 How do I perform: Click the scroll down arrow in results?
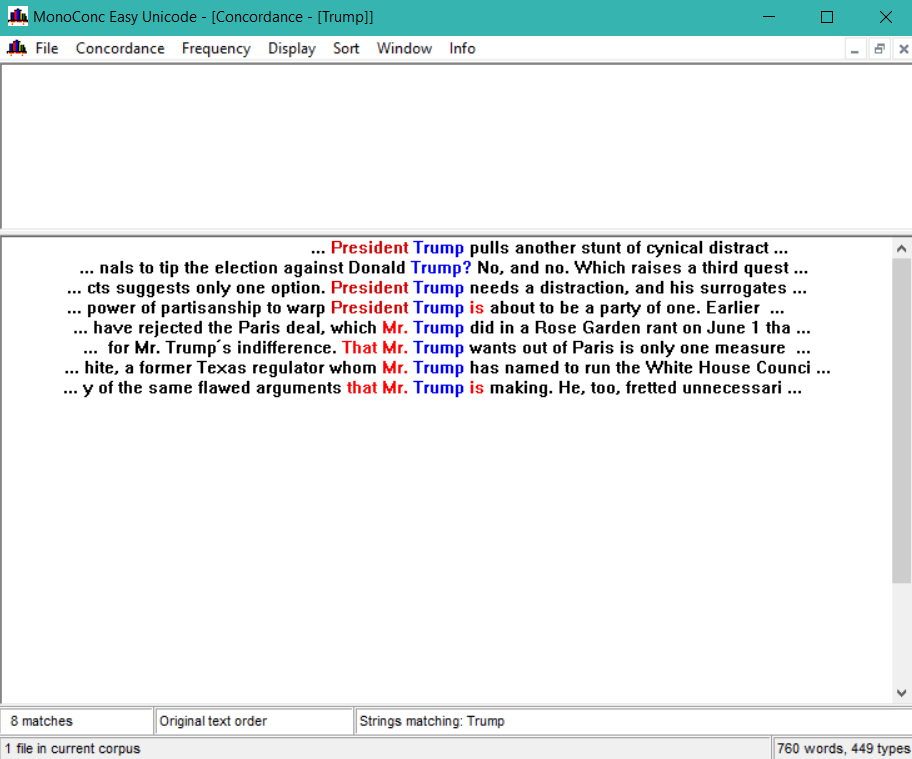(901, 692)
